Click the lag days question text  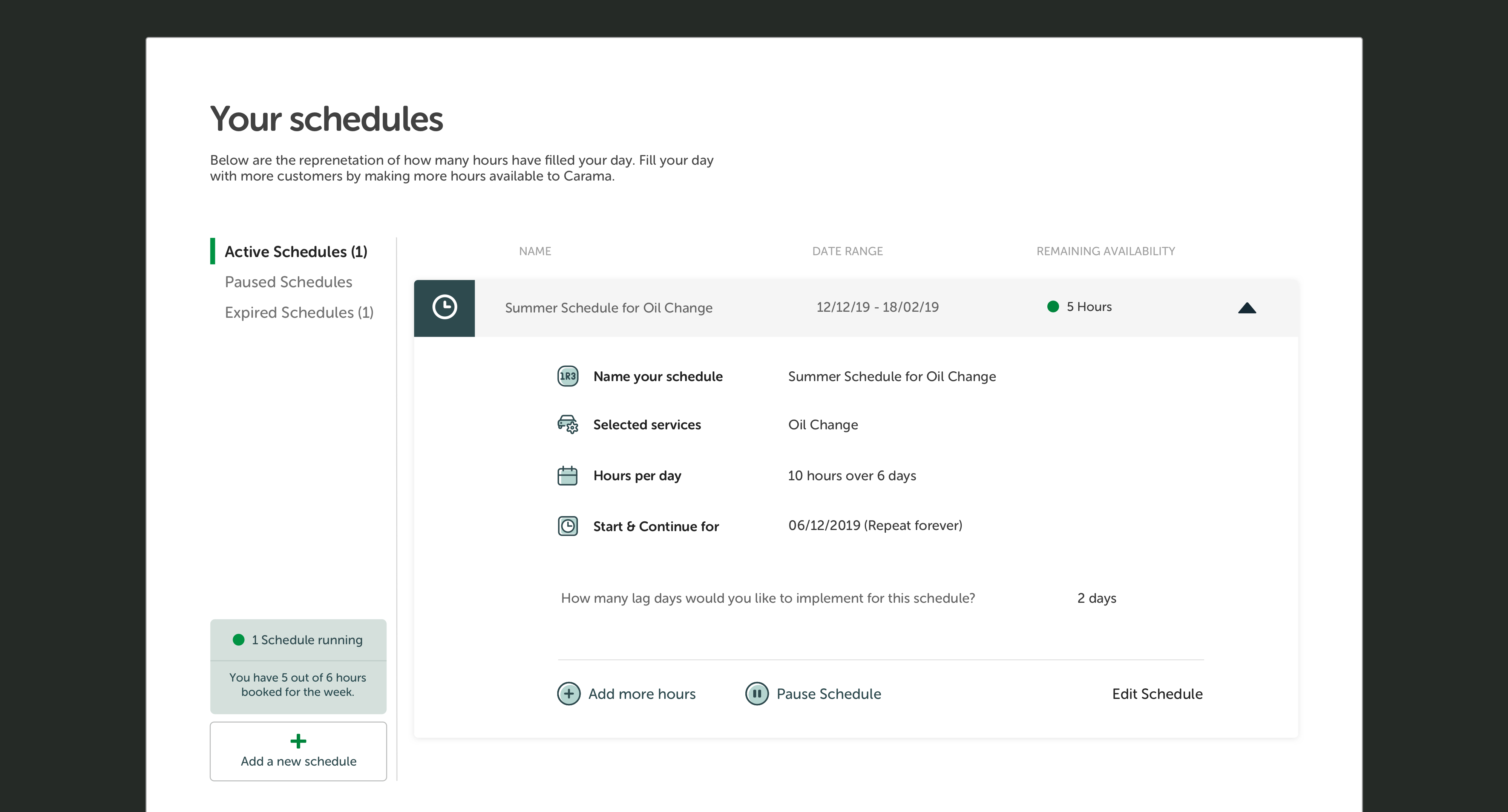(768, 598)
